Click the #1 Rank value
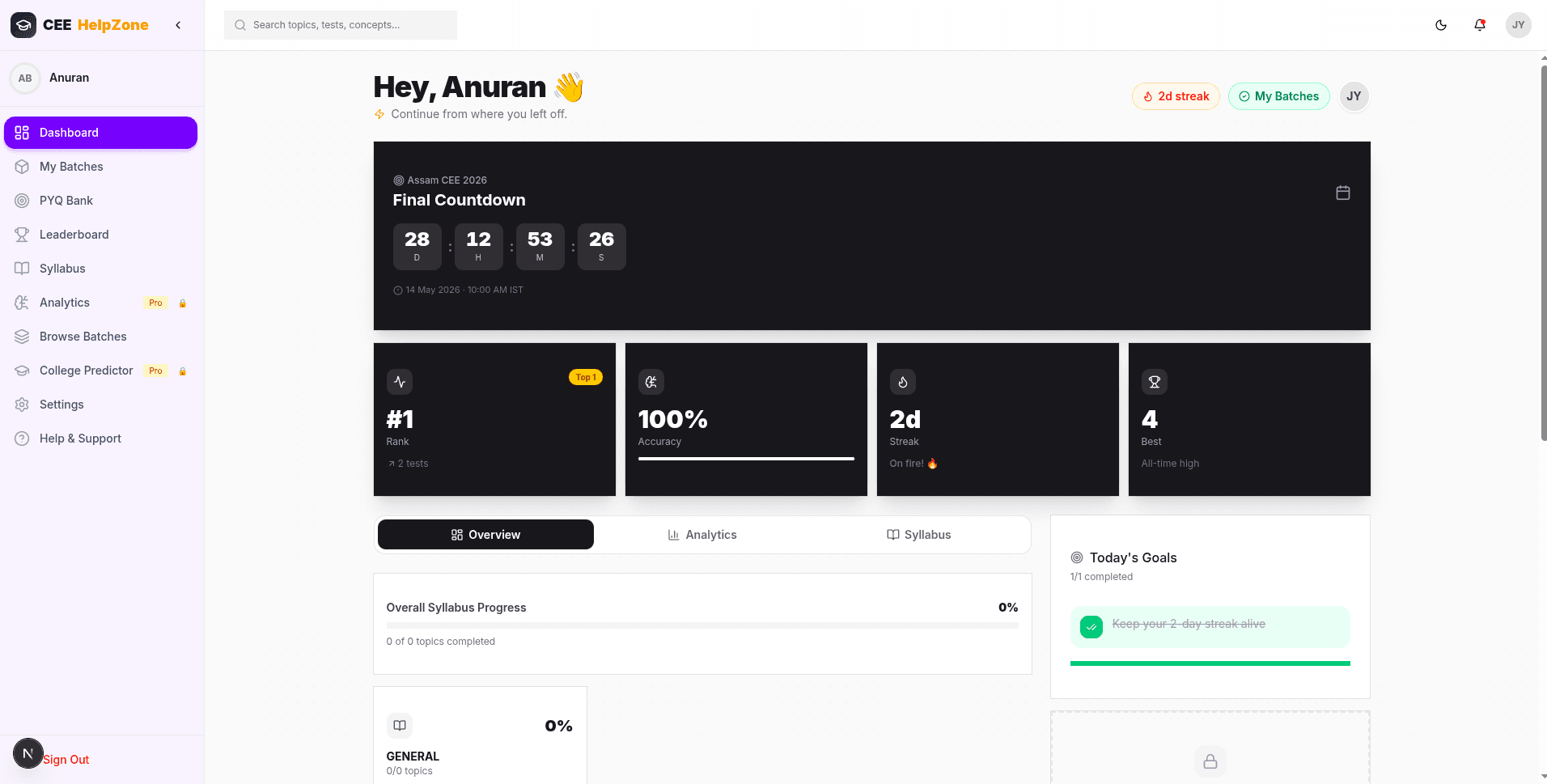 pos(400,419)
